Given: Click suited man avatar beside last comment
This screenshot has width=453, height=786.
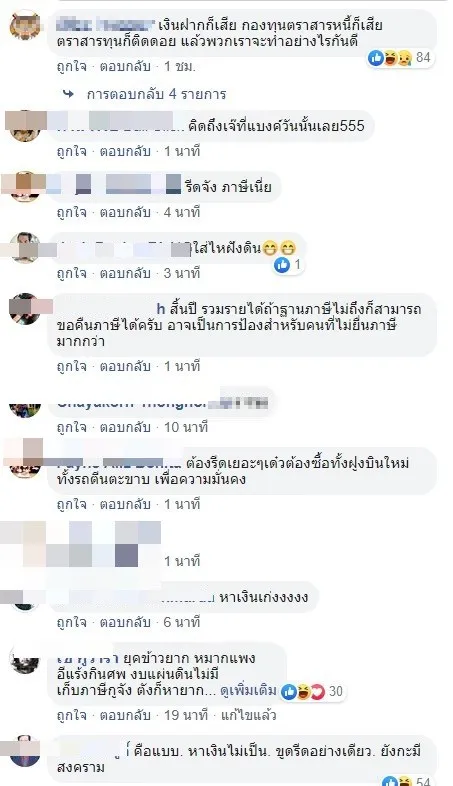Looking at the screenshot, I should [x=25, y=750].
